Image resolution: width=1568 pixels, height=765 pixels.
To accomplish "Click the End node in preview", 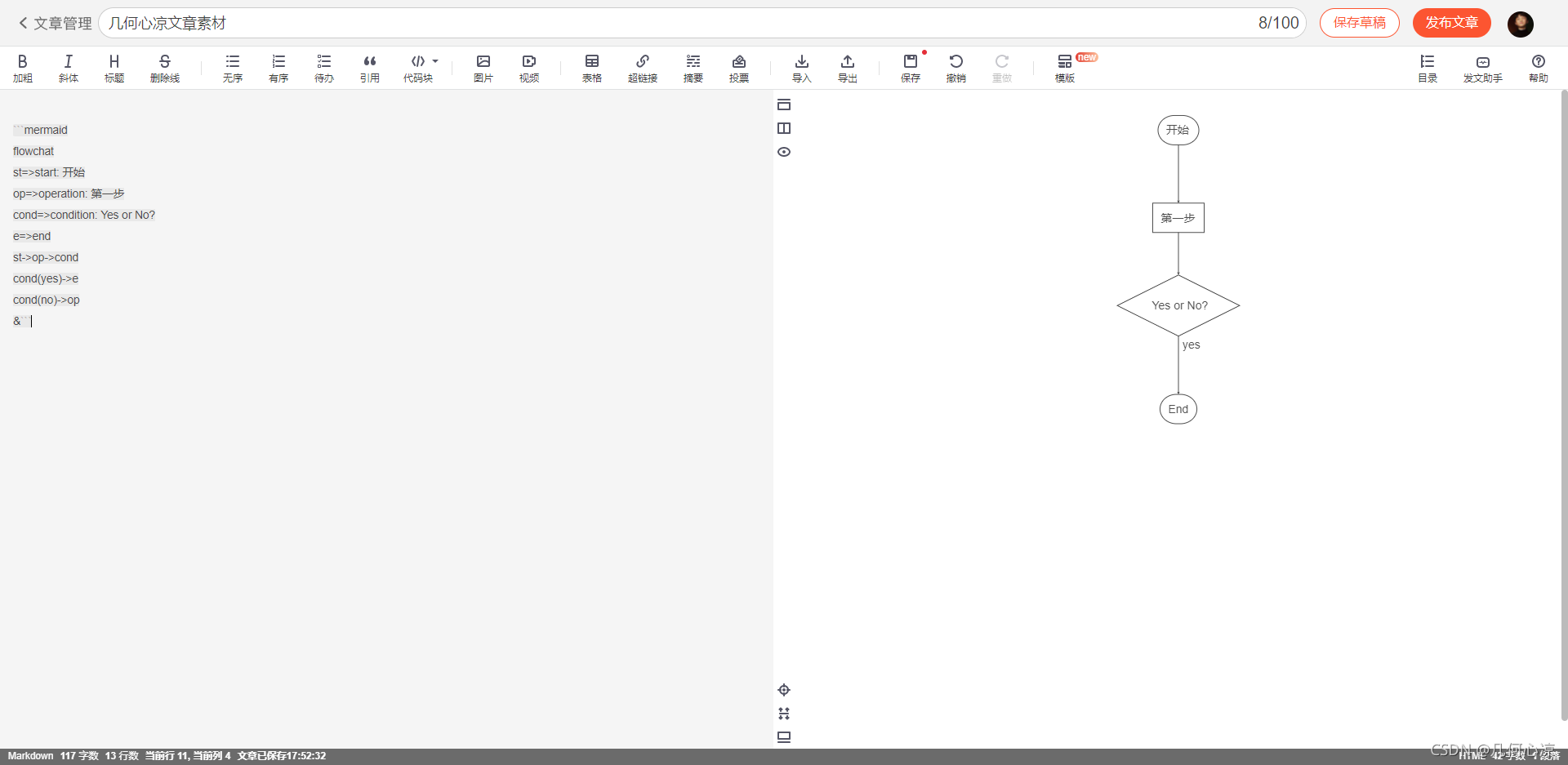I will click(x=1178, y=409).
